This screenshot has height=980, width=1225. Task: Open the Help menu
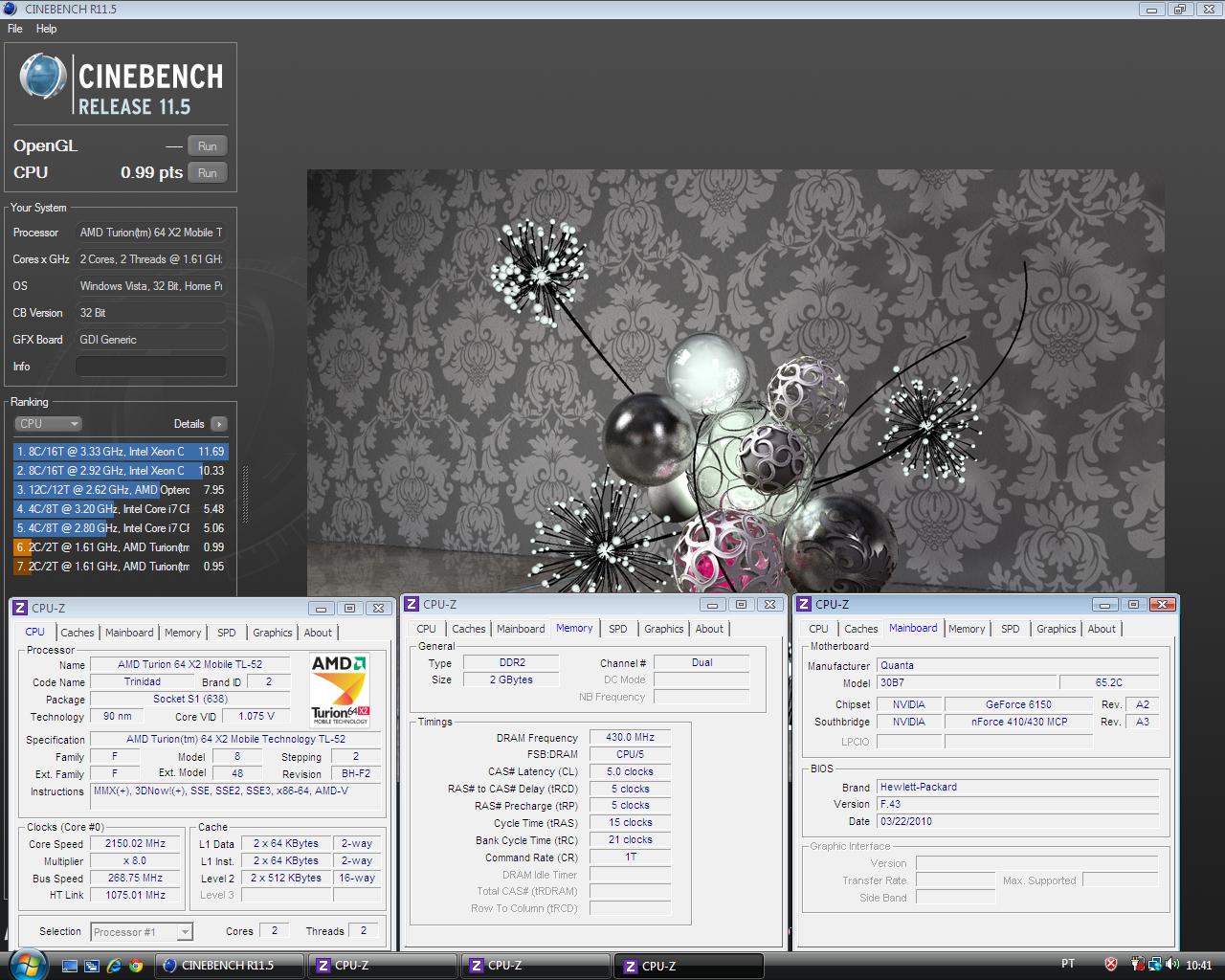pyautogui.click(x=47, y=29)
